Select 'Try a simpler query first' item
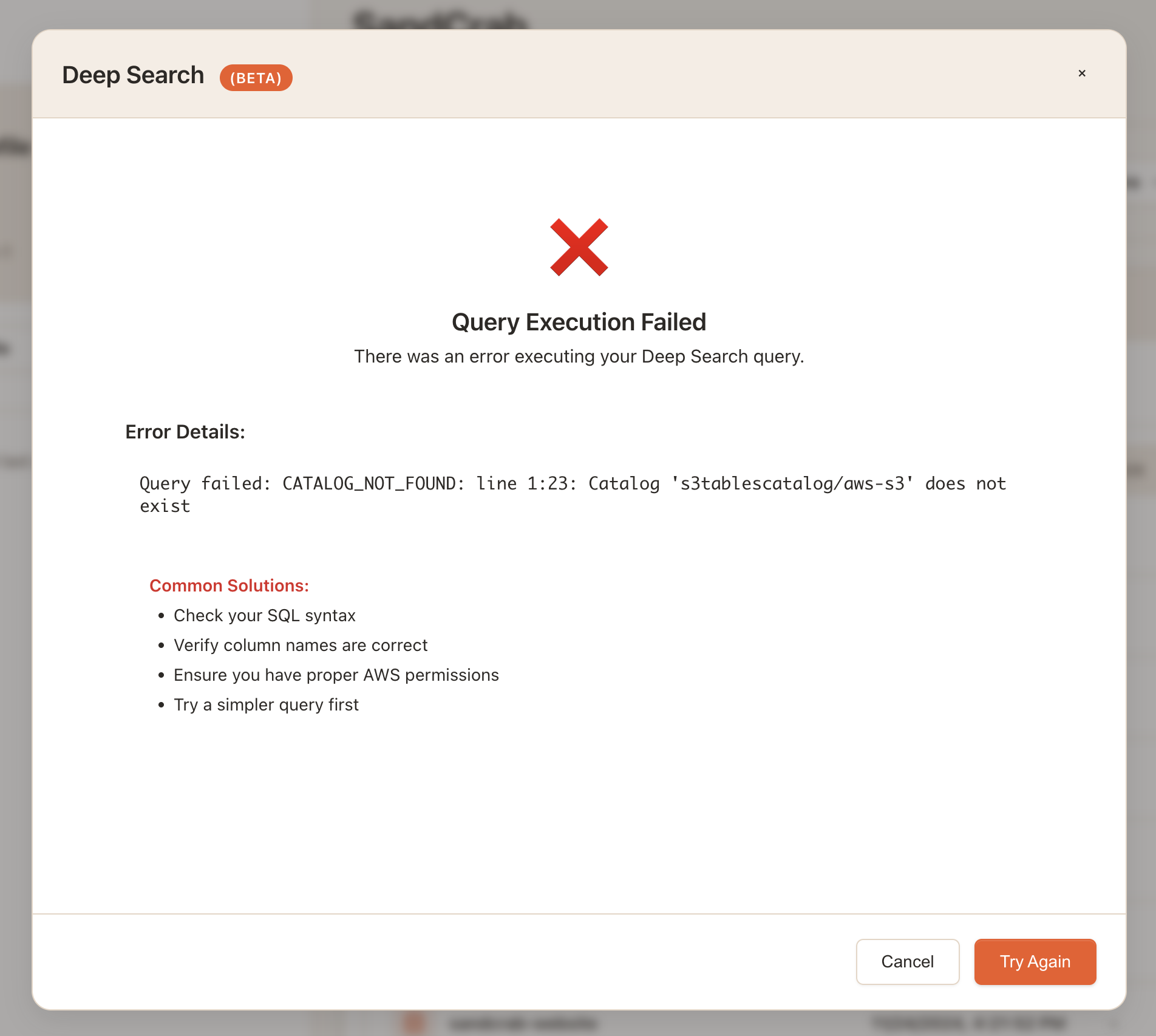This screenshot has height=1036, width=1156. 266,704
